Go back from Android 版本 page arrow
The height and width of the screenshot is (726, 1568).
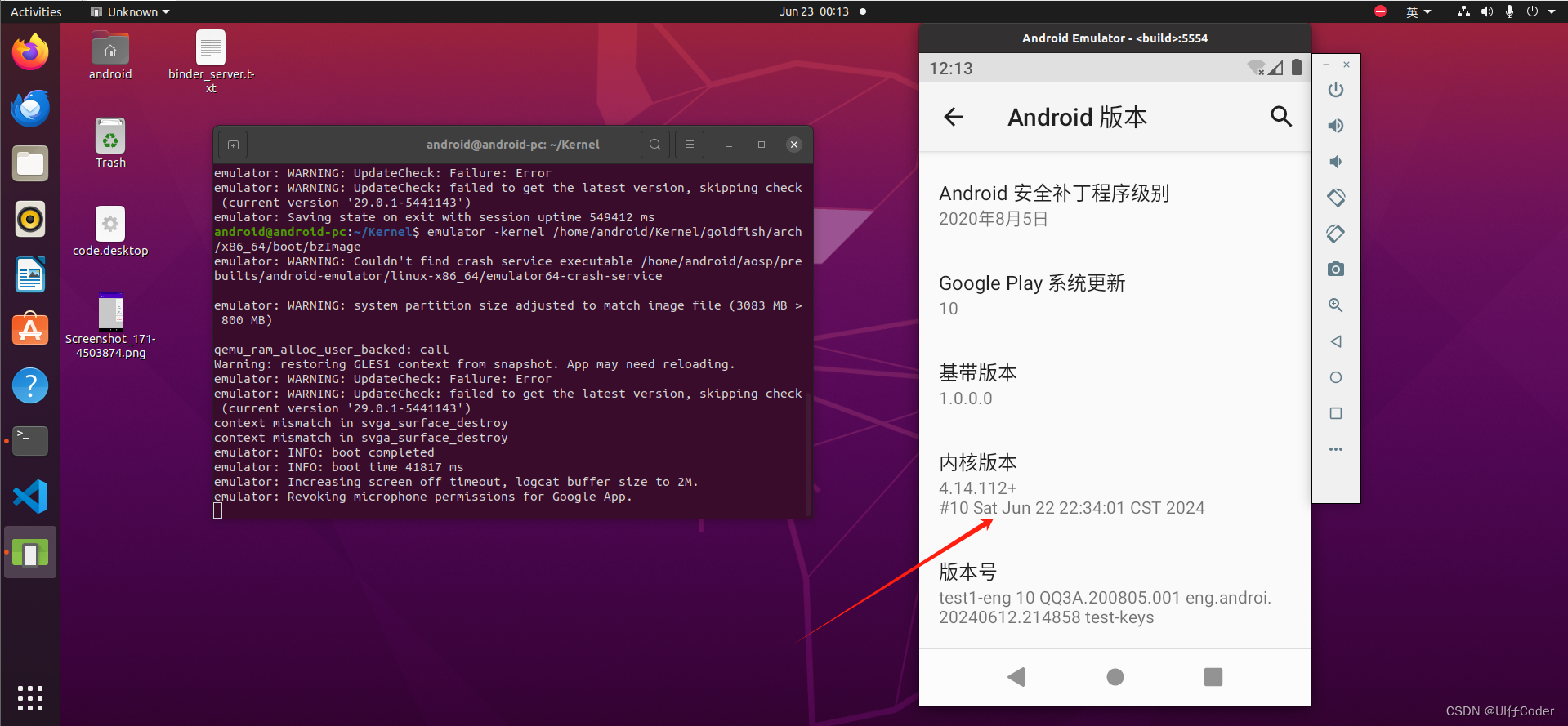[x=954, y=117]
